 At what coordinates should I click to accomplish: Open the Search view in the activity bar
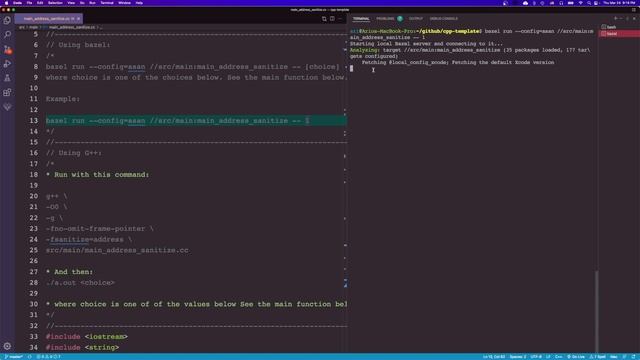pyautogui.click(x=7, y=34)
